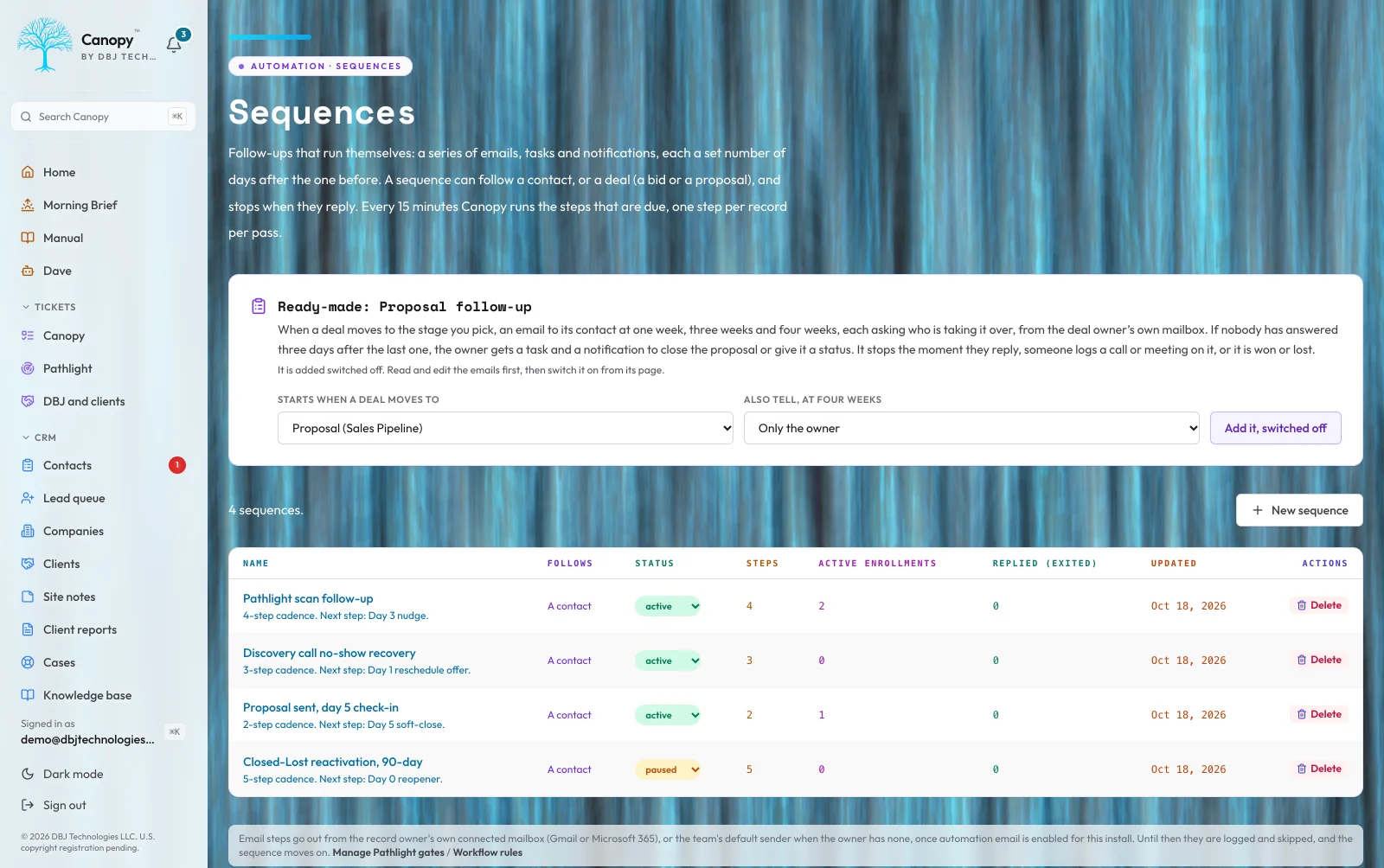
Task: Click trash icon for Pathlight scan follow-up
Action: (x=1302, y=605)
